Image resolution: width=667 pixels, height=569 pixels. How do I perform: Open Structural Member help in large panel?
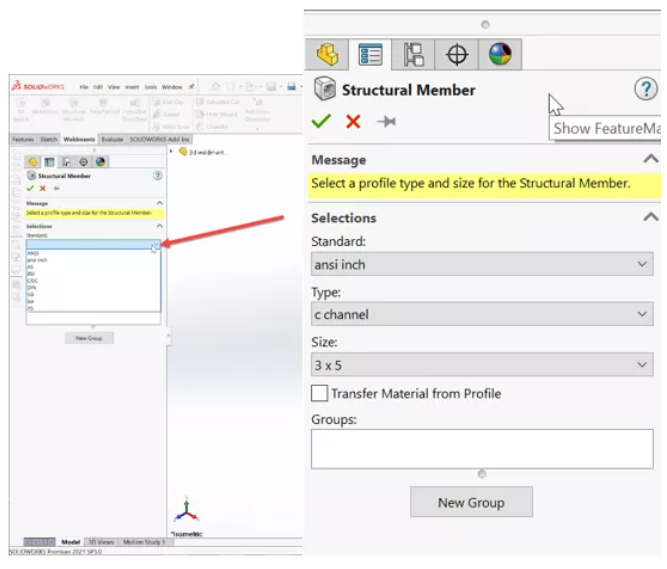[x=646, y=89]
